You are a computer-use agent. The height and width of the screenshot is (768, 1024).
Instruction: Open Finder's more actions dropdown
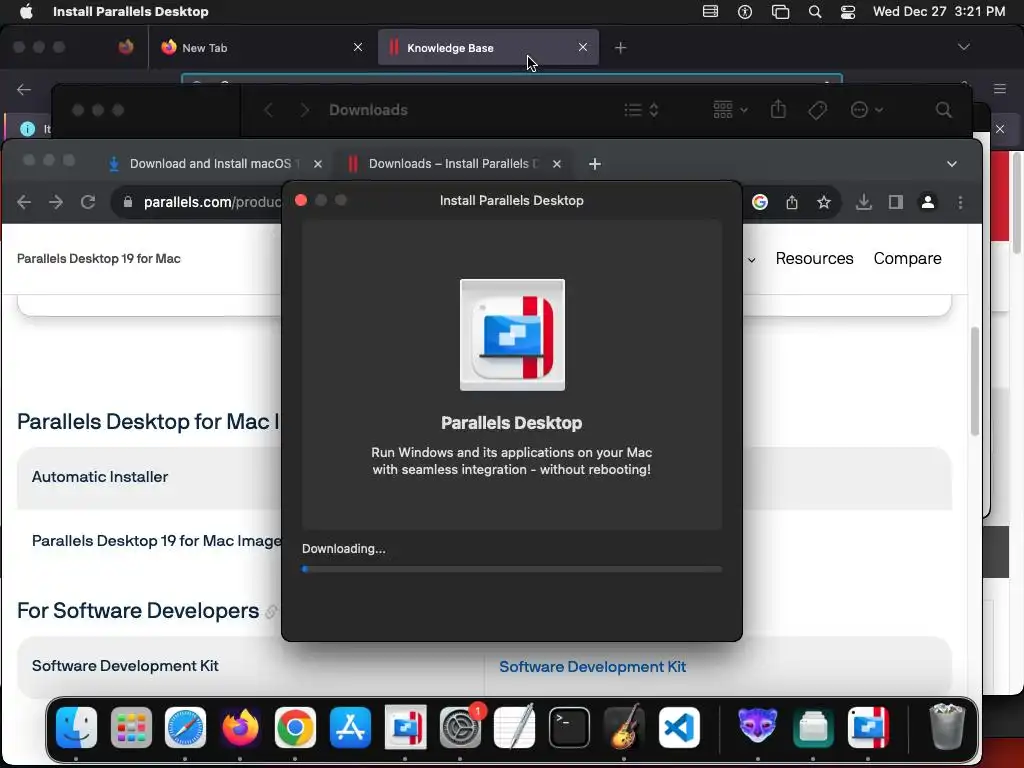click(867, 110)
